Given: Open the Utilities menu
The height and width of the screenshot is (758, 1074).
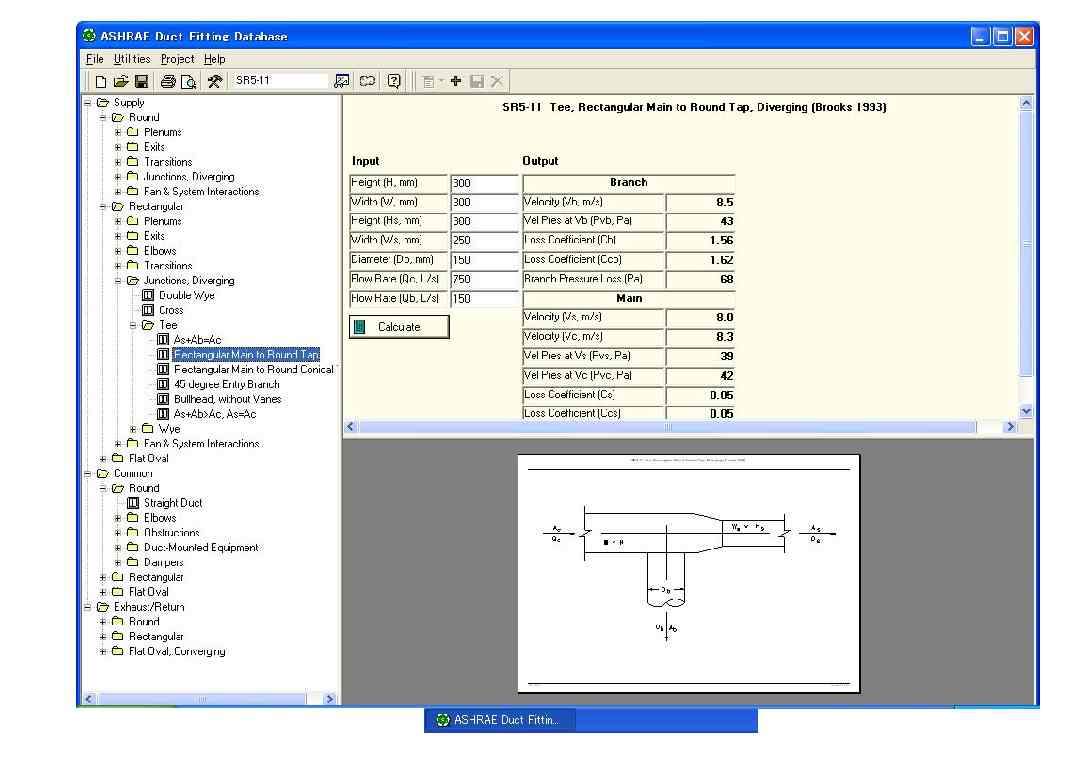Looking at the screenshot, I should click(x=132, y=59).
